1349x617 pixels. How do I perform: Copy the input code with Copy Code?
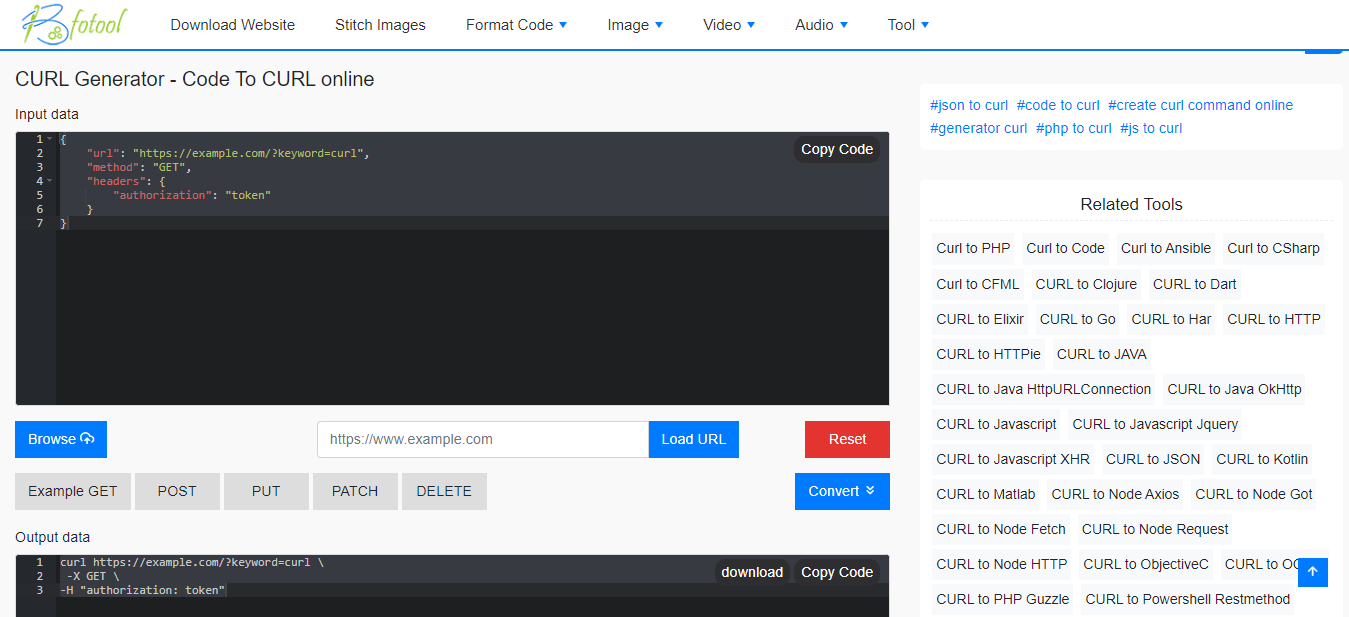[x=836, y=148]
